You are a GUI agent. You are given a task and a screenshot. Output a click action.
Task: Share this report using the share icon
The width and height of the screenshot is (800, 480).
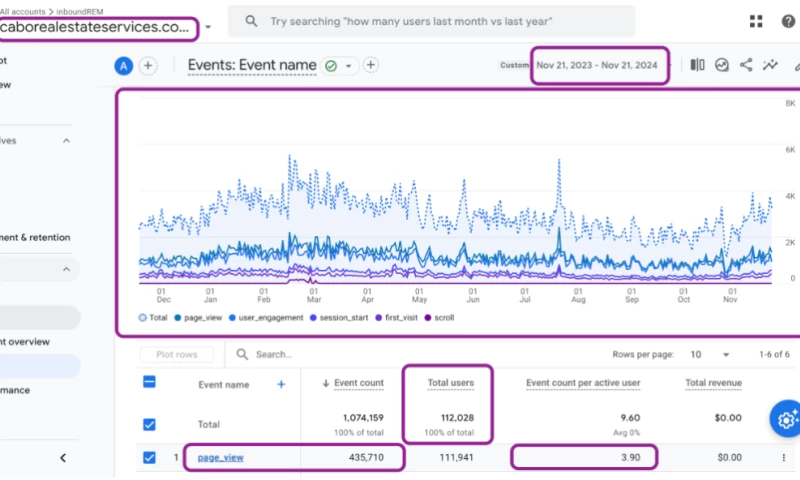tap(746, 65)
